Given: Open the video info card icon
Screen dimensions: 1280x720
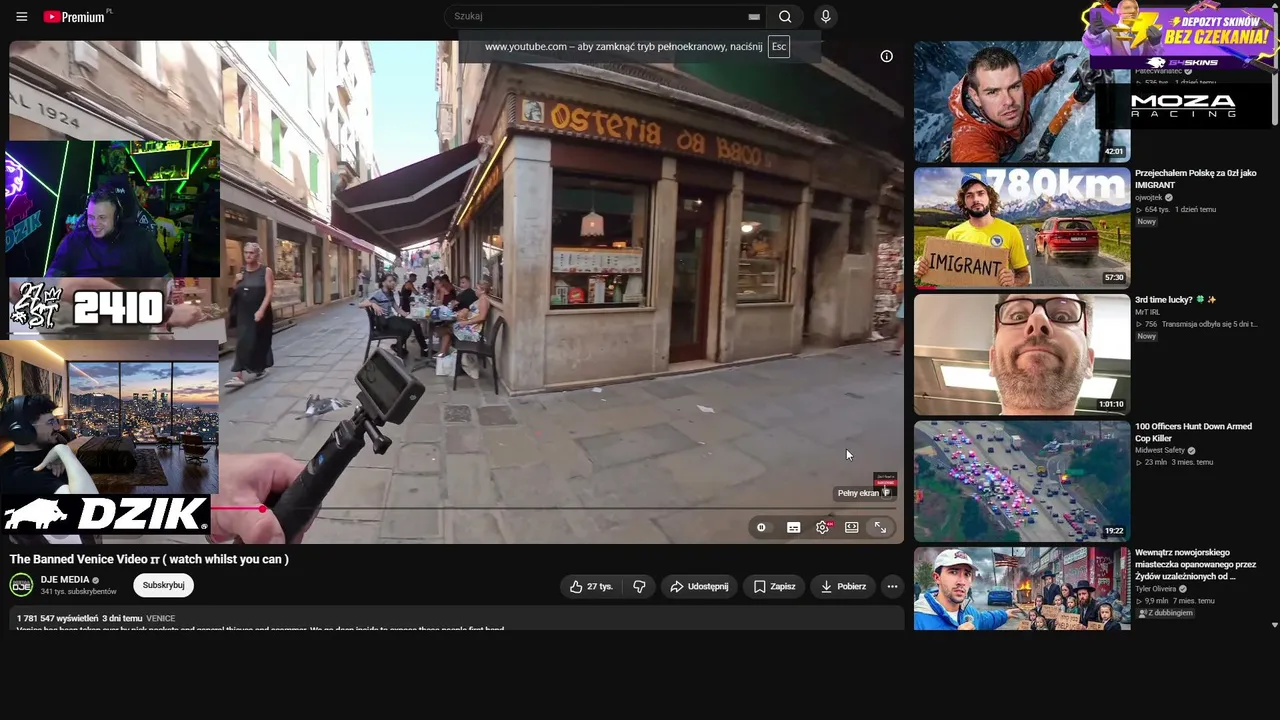Looking at the screenshot, I should click(x=886, y=56).
